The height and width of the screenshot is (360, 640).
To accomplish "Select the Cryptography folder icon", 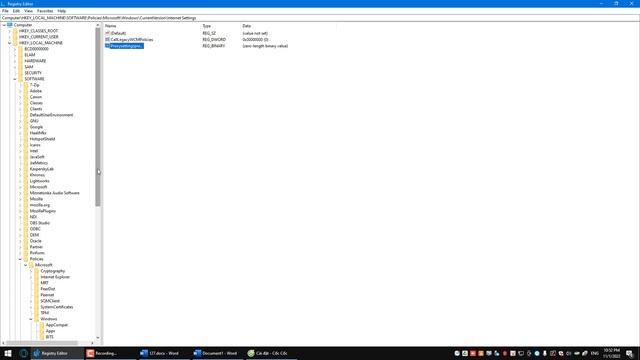I will click(36, 271).
